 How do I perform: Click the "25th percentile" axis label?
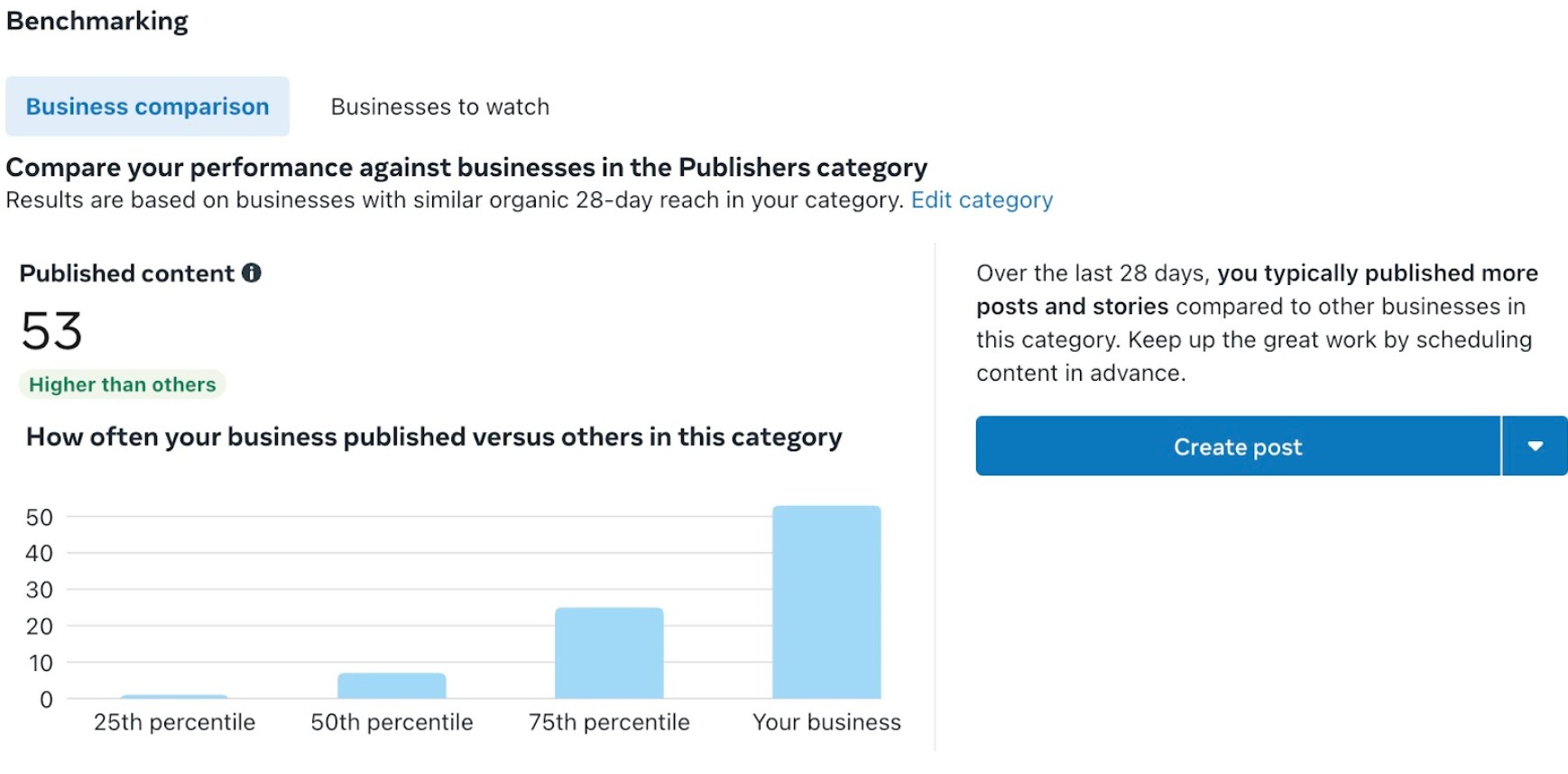(174, 723)
